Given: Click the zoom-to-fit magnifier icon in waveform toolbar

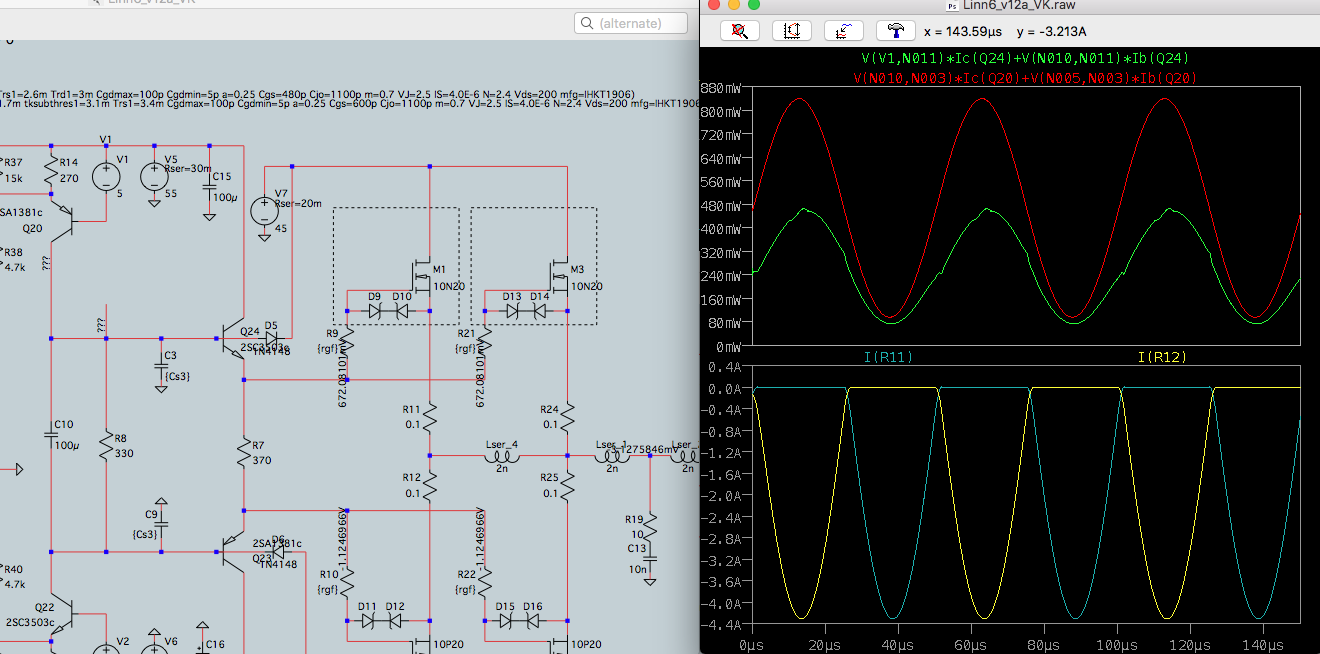Looking at the screenshot, I should click(740, 31).
